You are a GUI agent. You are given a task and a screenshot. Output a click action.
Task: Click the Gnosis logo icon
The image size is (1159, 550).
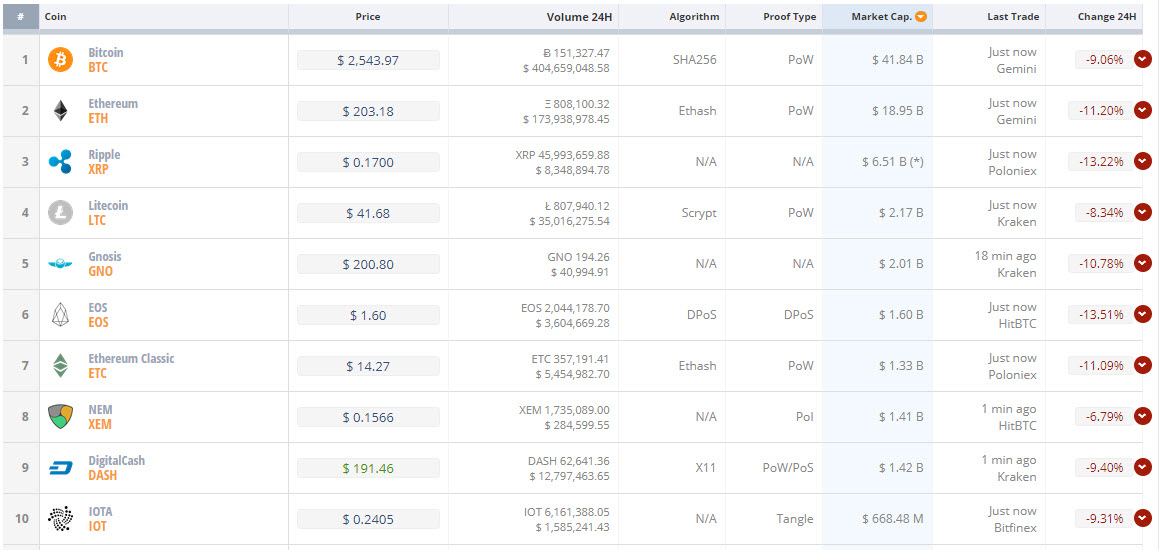point(61,264)
